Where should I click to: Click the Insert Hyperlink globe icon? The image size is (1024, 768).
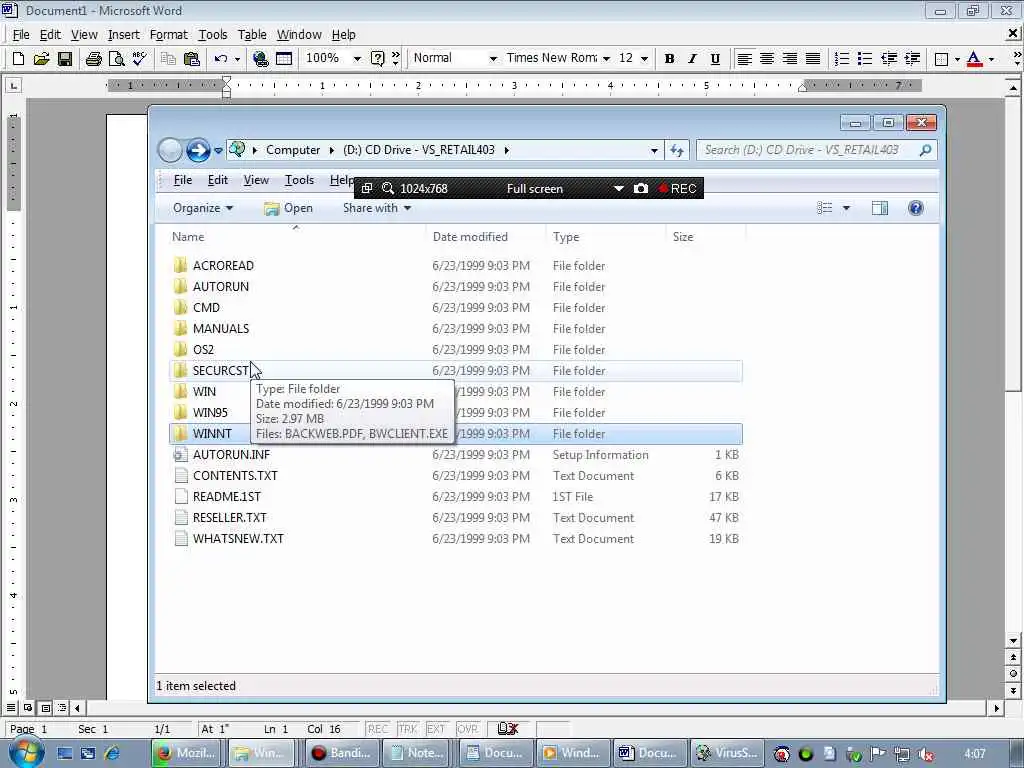261,59
